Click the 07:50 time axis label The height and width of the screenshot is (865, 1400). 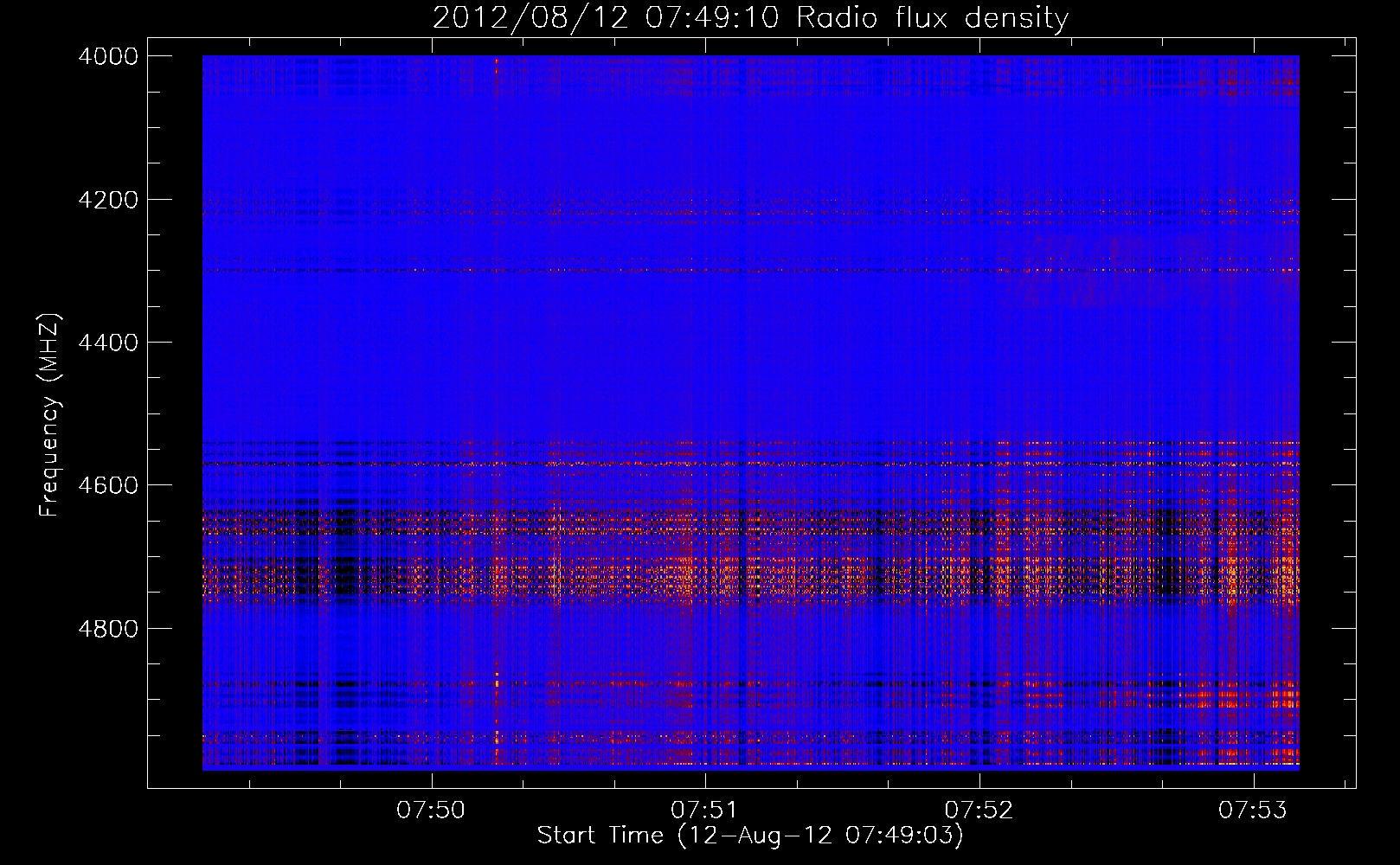[431, 811]
